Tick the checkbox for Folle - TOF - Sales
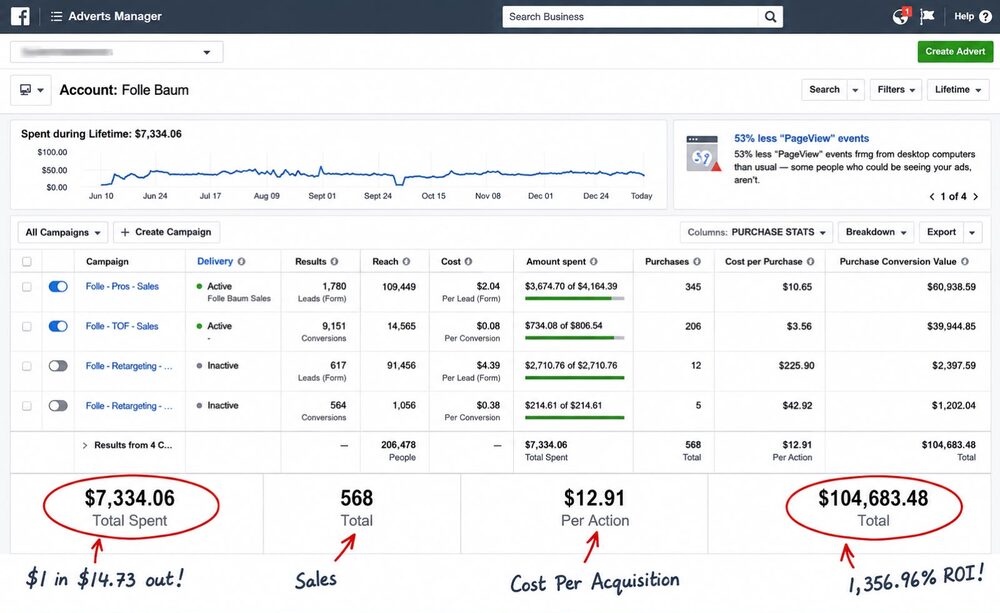The width and height of the screenshot is (1000, 613). [x=27, y=327]
